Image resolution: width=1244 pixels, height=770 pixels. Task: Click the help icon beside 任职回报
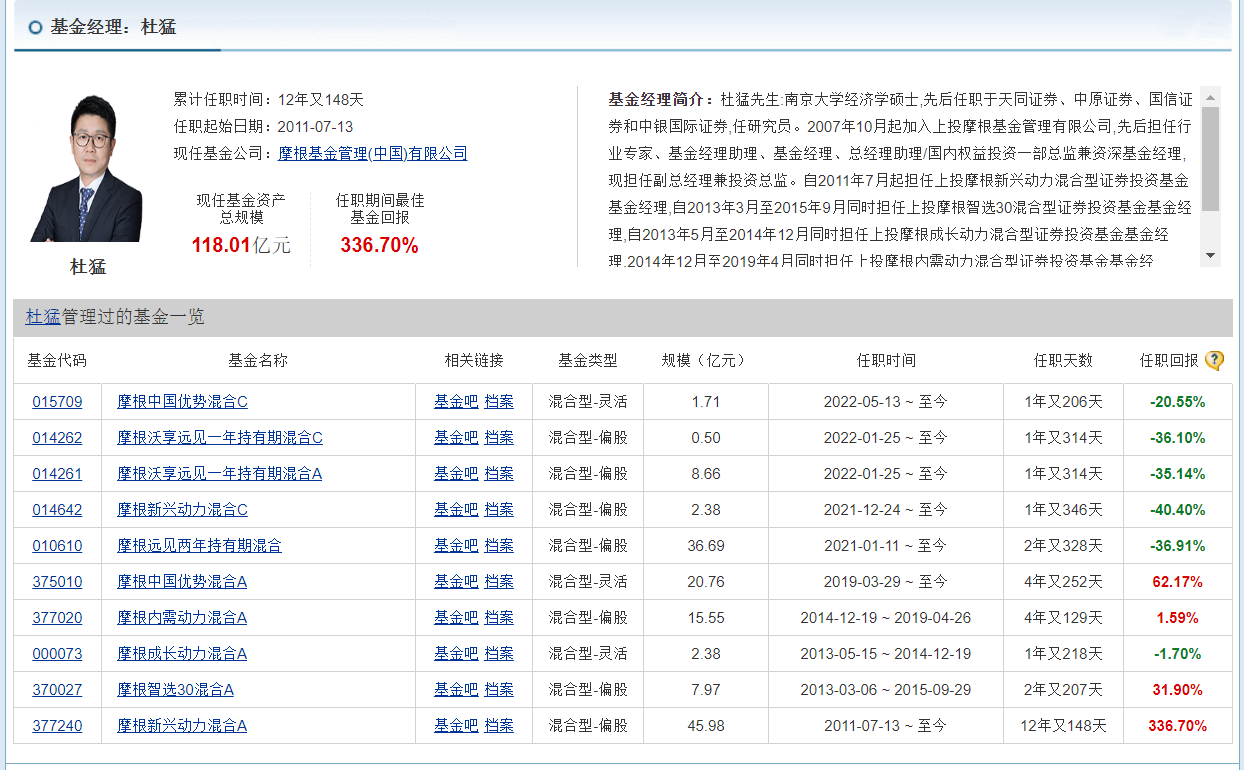click(x=1214, y=361)
